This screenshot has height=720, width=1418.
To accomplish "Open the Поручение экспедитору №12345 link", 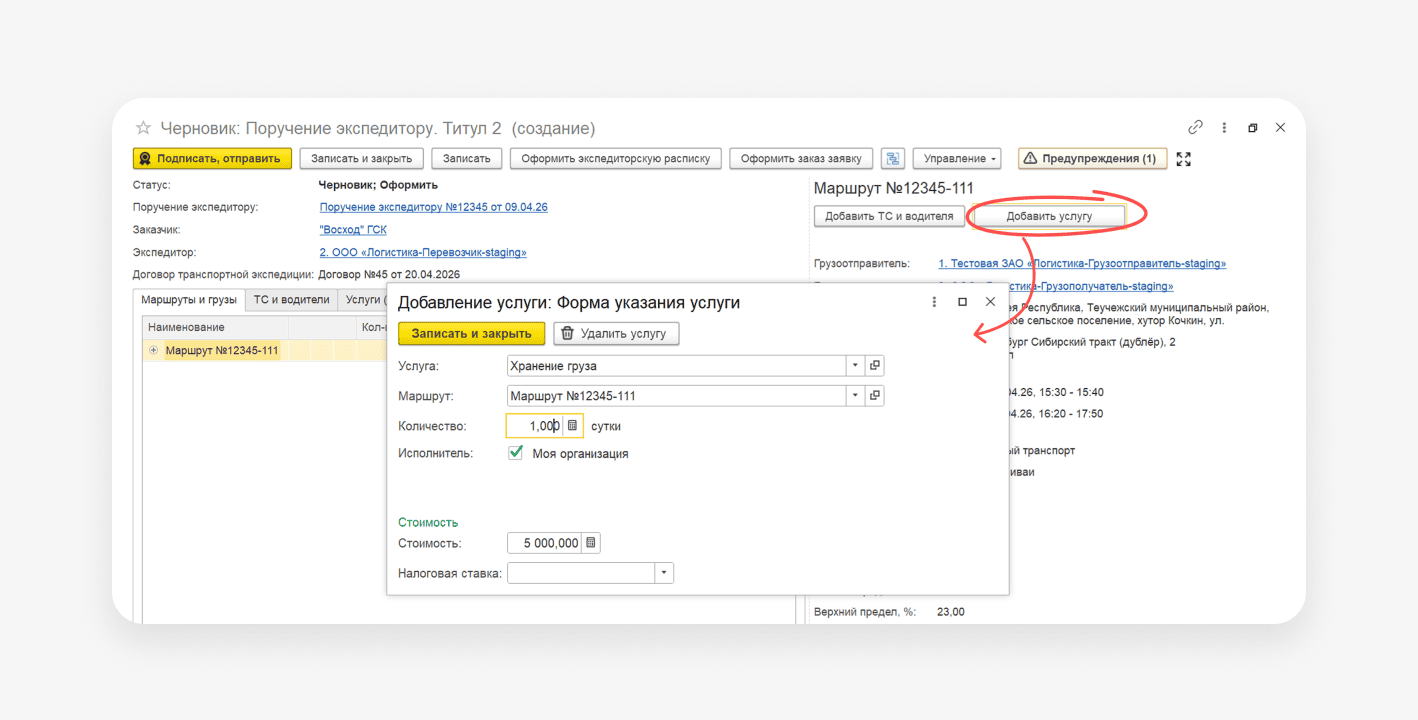I will point(434,207).
